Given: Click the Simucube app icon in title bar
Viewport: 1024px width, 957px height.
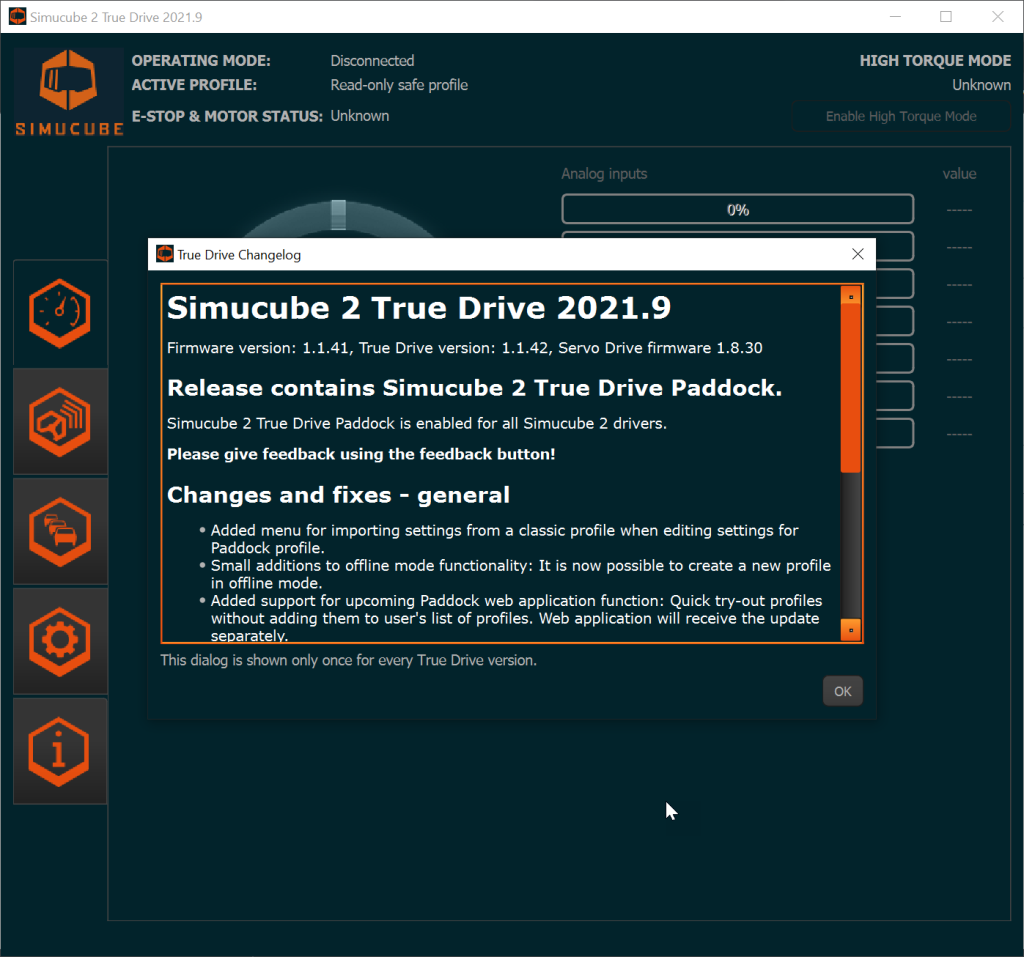Looking at the screenshot, I should (18, 17).
